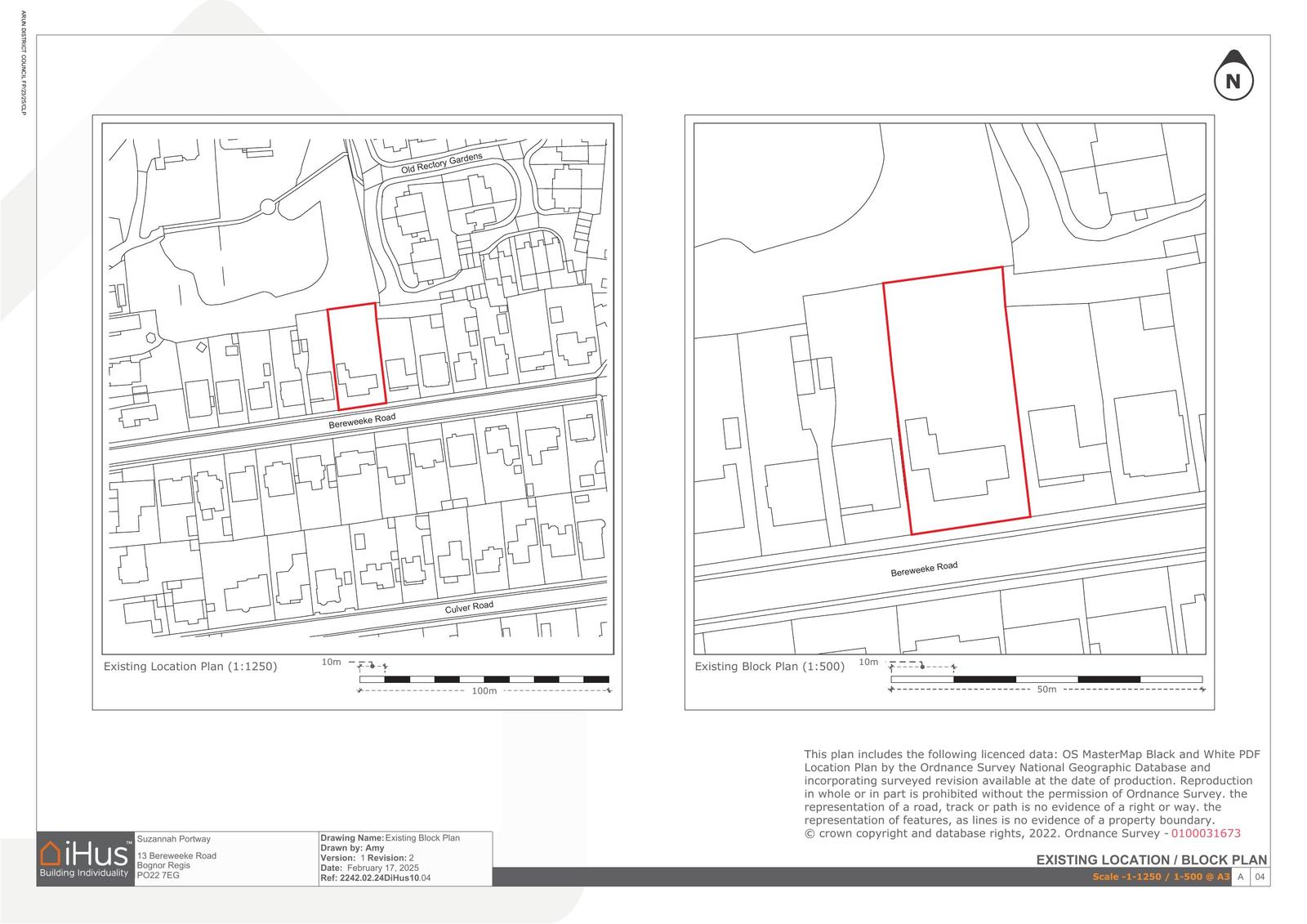Click the 10m marker beside the 50m scale bar
The image size is (1307, 924).
tap(868, 662)
